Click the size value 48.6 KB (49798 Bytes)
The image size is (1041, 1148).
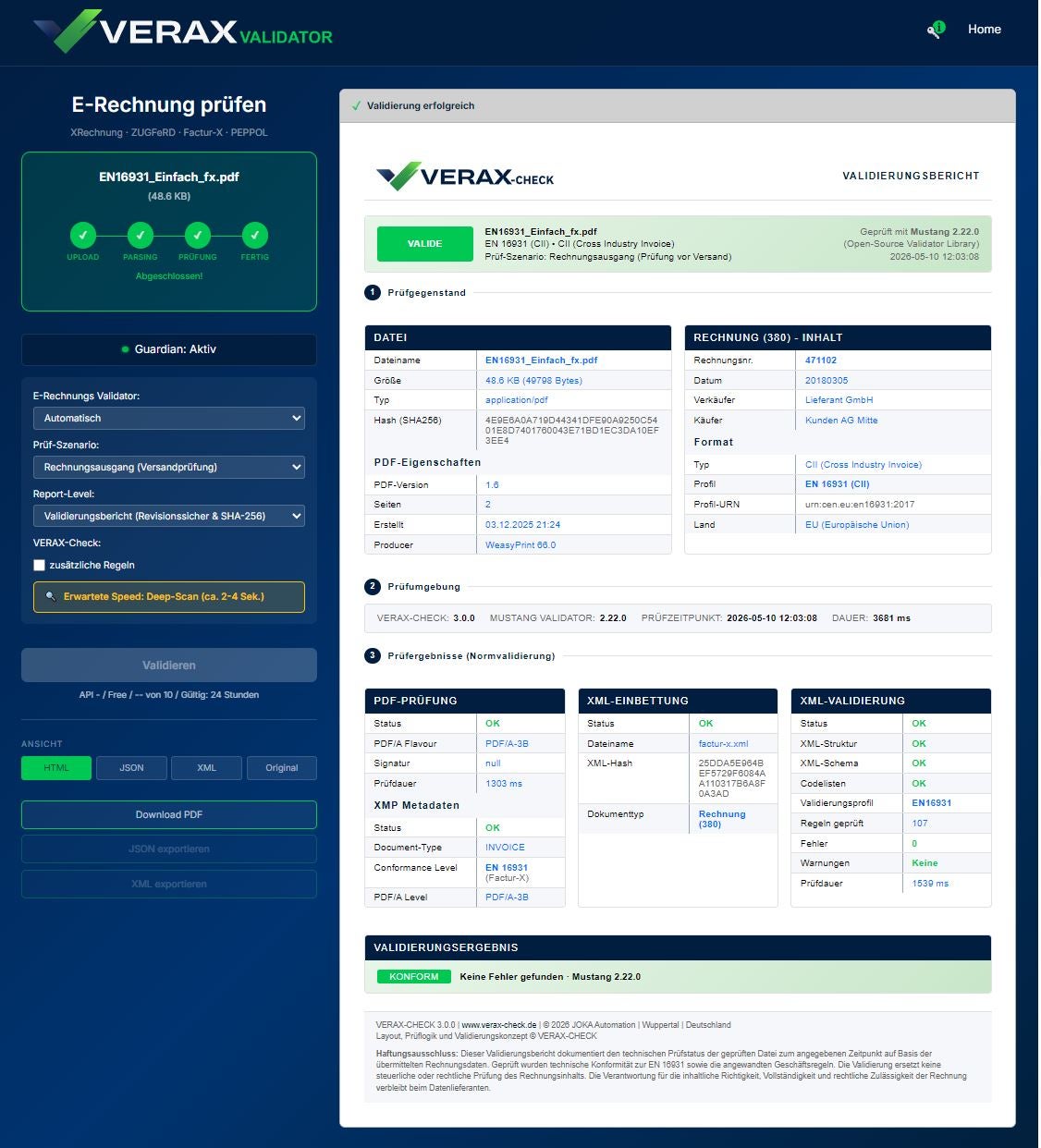tap(533, 381)
